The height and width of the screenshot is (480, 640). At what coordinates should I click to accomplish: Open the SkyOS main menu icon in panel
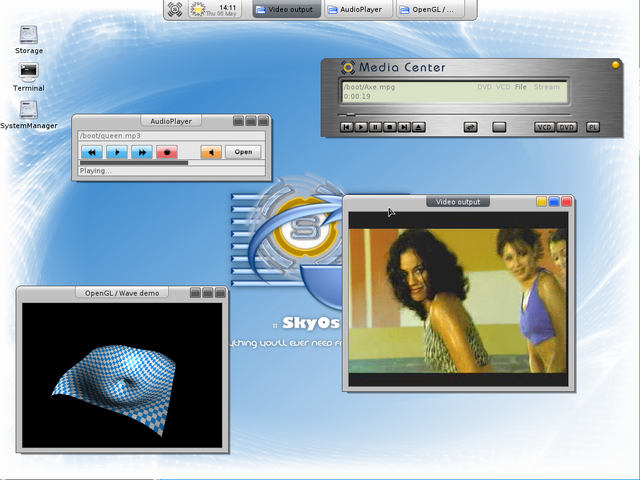[x=175, y=9]
